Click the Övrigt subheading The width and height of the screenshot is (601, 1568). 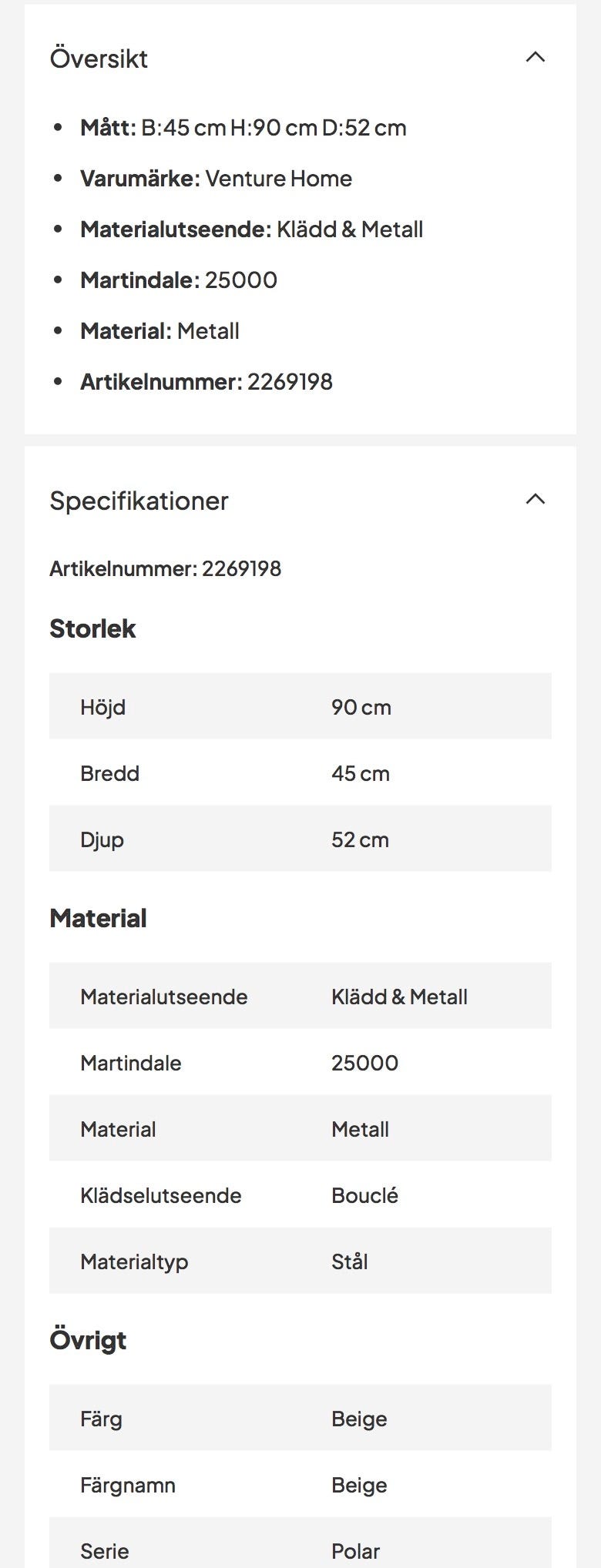pyautogui.click(x=88, y=1341)
